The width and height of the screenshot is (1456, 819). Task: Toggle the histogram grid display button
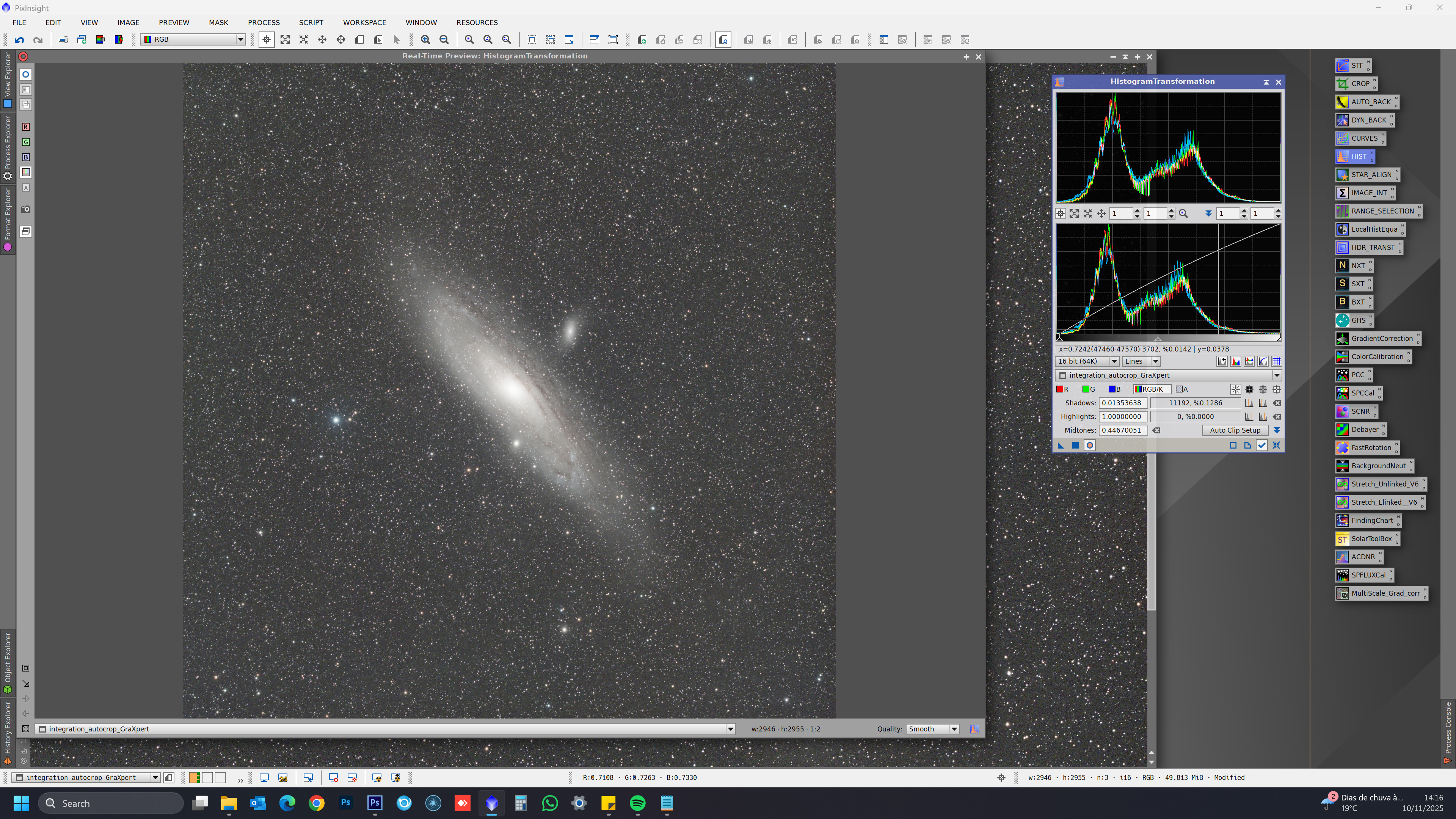(1276, 361)
